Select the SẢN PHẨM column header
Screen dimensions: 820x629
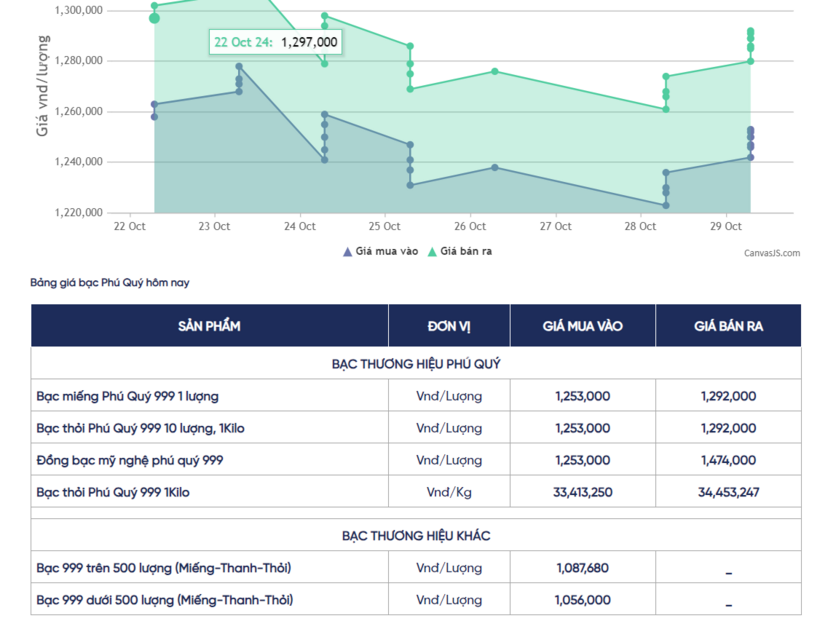click(x=209, y=326)
